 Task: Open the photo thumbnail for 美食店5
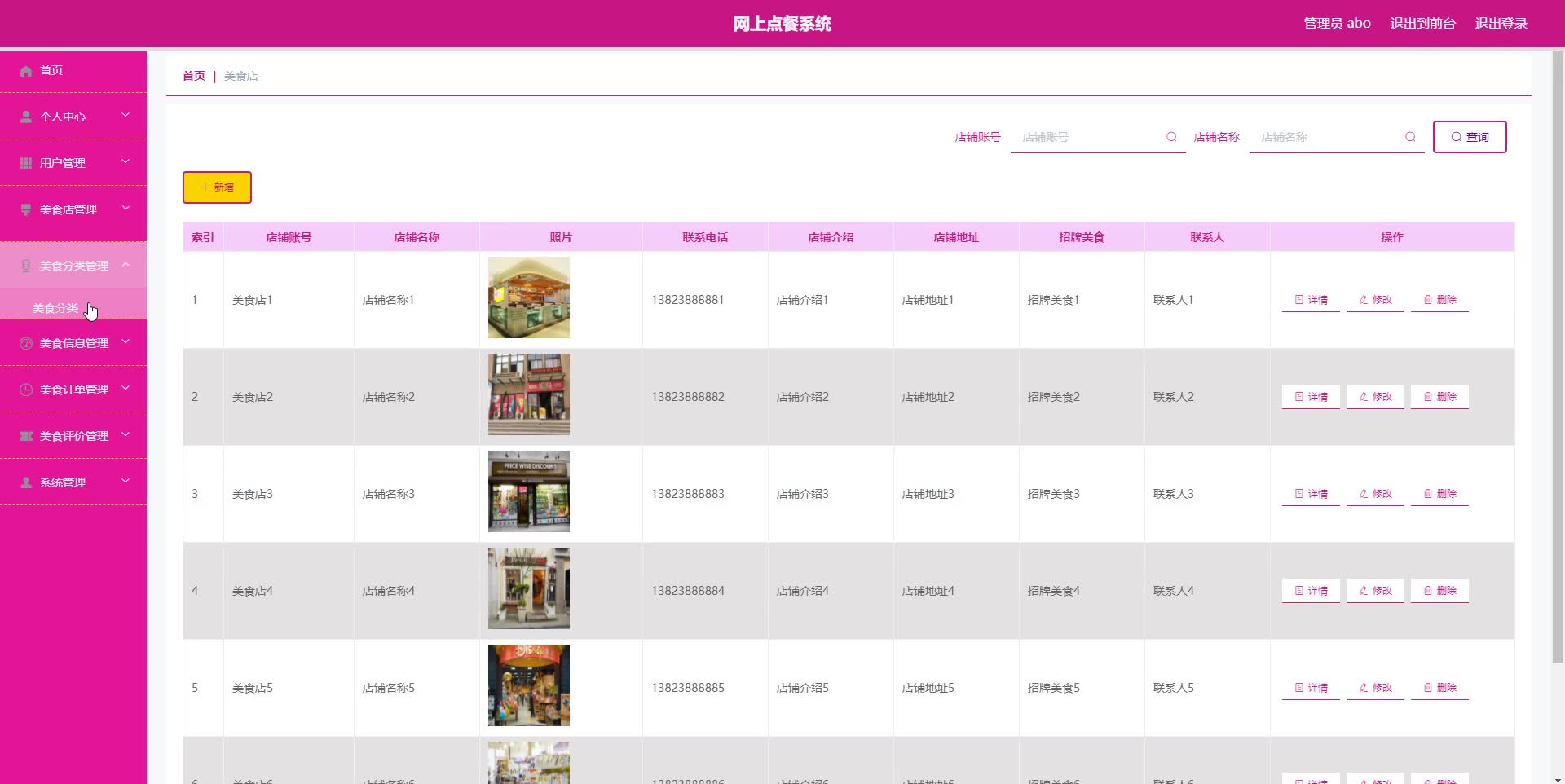pos(529,685)
